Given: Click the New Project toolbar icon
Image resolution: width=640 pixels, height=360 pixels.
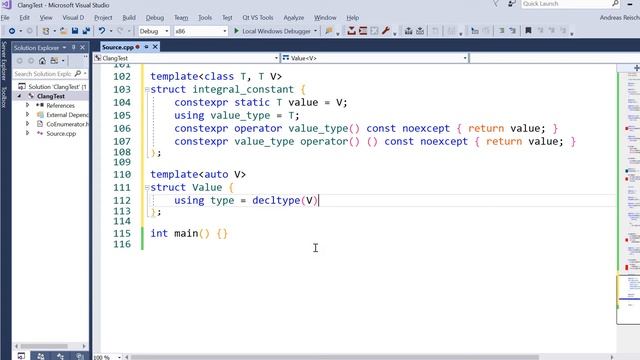Looking at the screenshot, I should pos(46,31).
